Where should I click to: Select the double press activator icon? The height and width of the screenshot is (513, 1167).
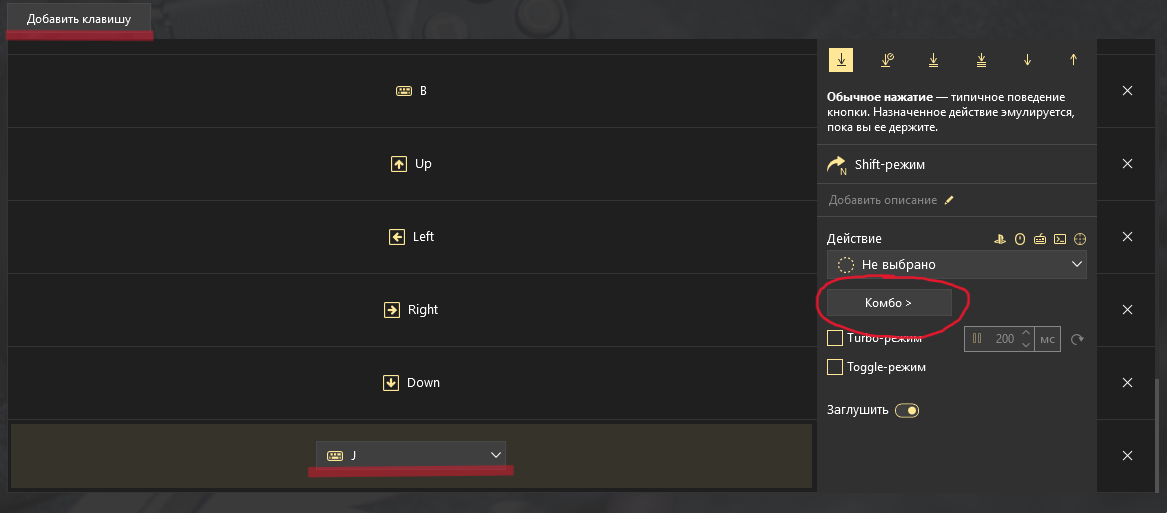pyautogui.click(x=933, y=60)
